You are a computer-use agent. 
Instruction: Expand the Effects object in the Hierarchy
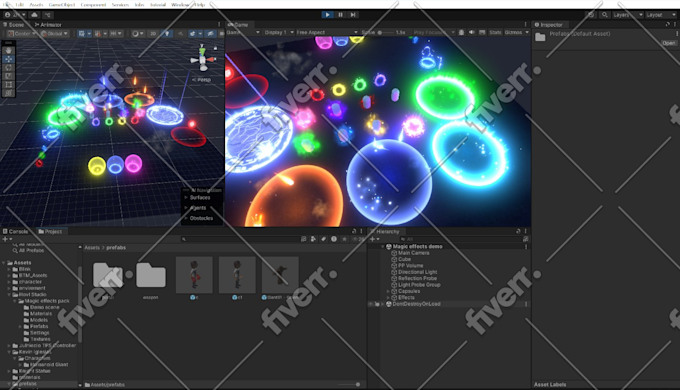pos(388,298)
